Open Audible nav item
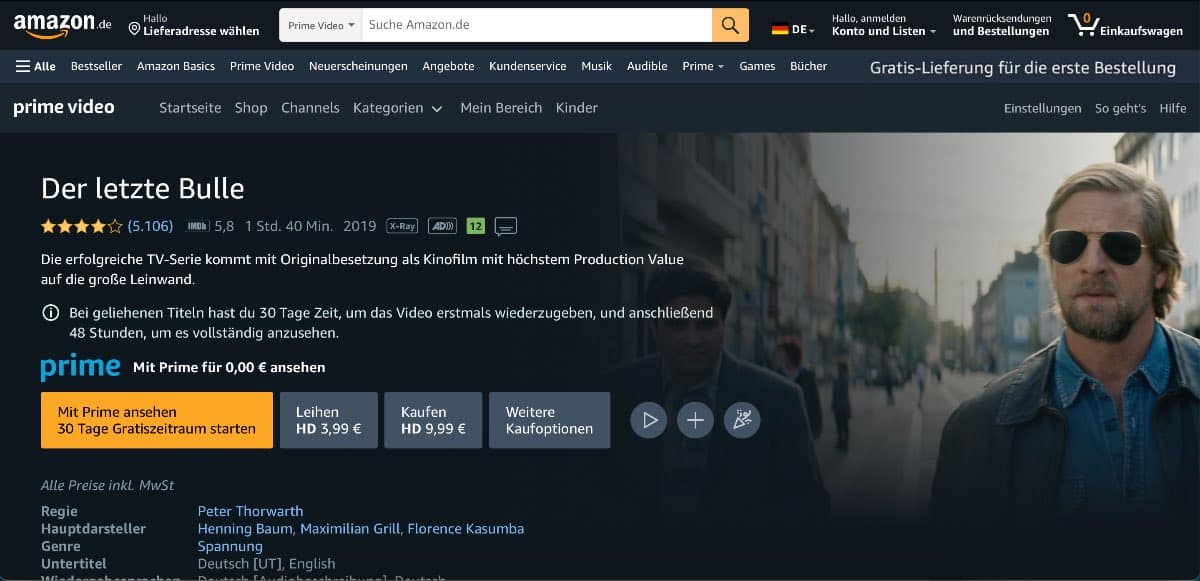Screen dimensions: 1200x581 [x=647, y=66]
